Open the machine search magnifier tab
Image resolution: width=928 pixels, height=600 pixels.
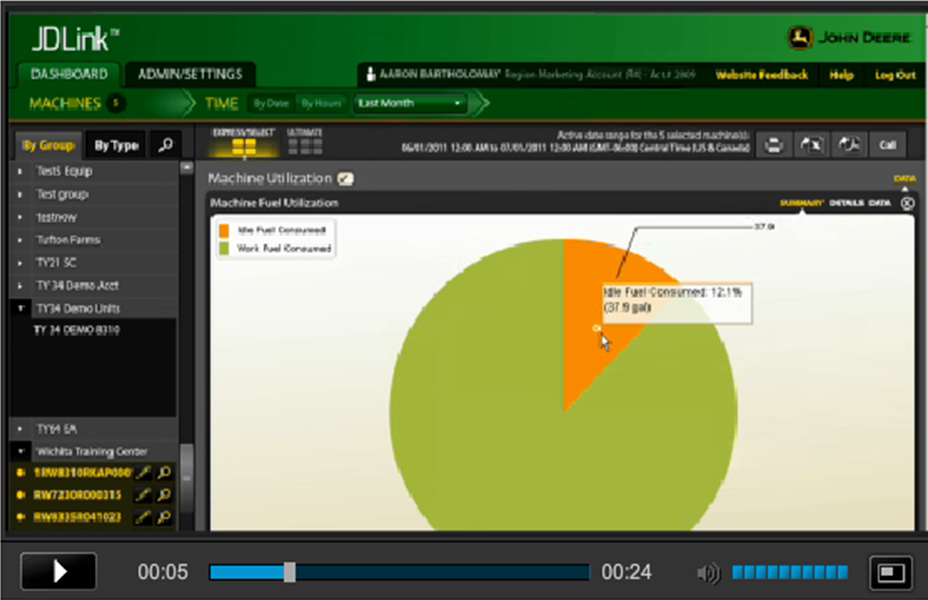(166, 145)
